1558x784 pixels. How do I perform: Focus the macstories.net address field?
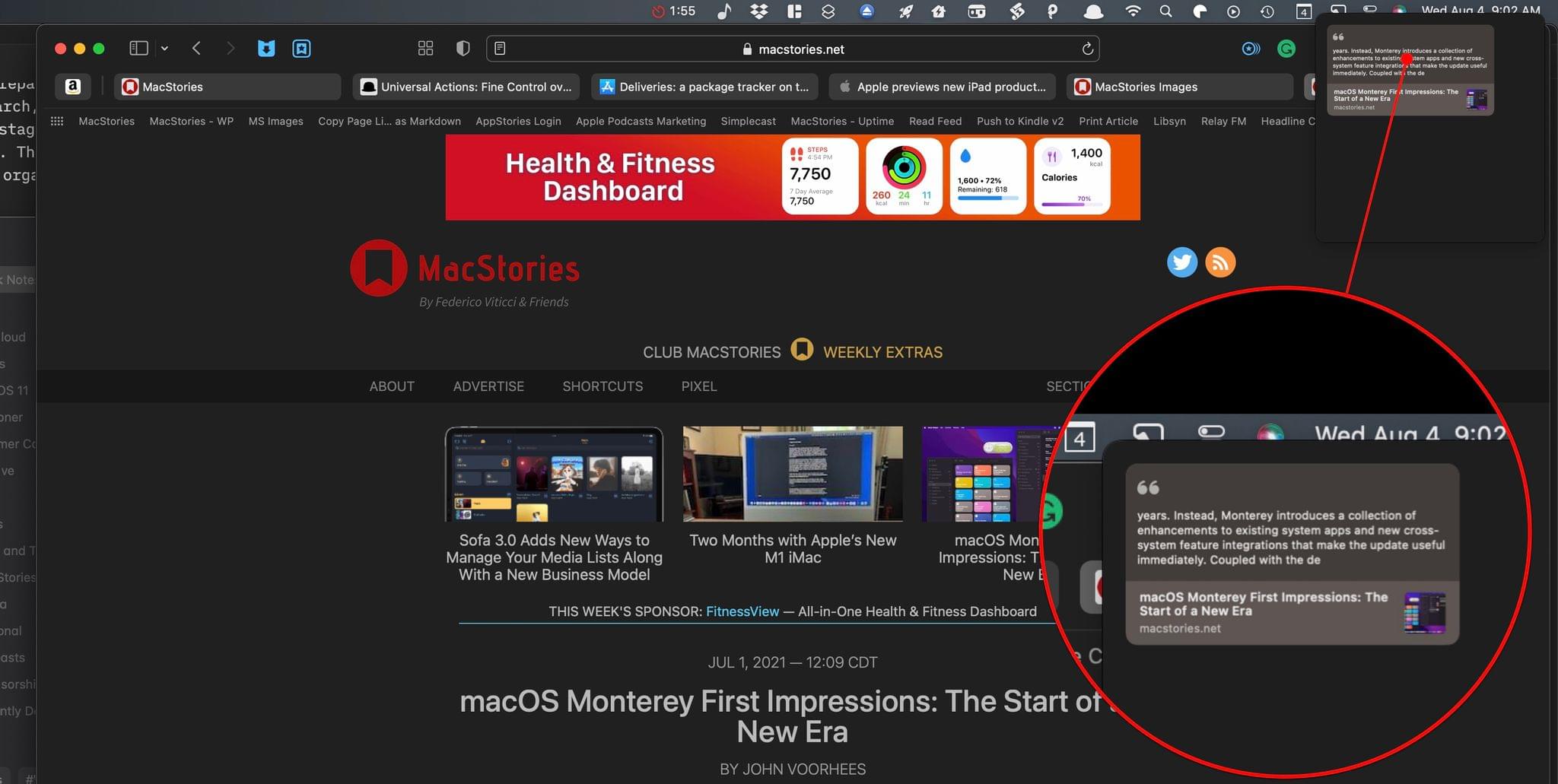(x=793, y=49)
